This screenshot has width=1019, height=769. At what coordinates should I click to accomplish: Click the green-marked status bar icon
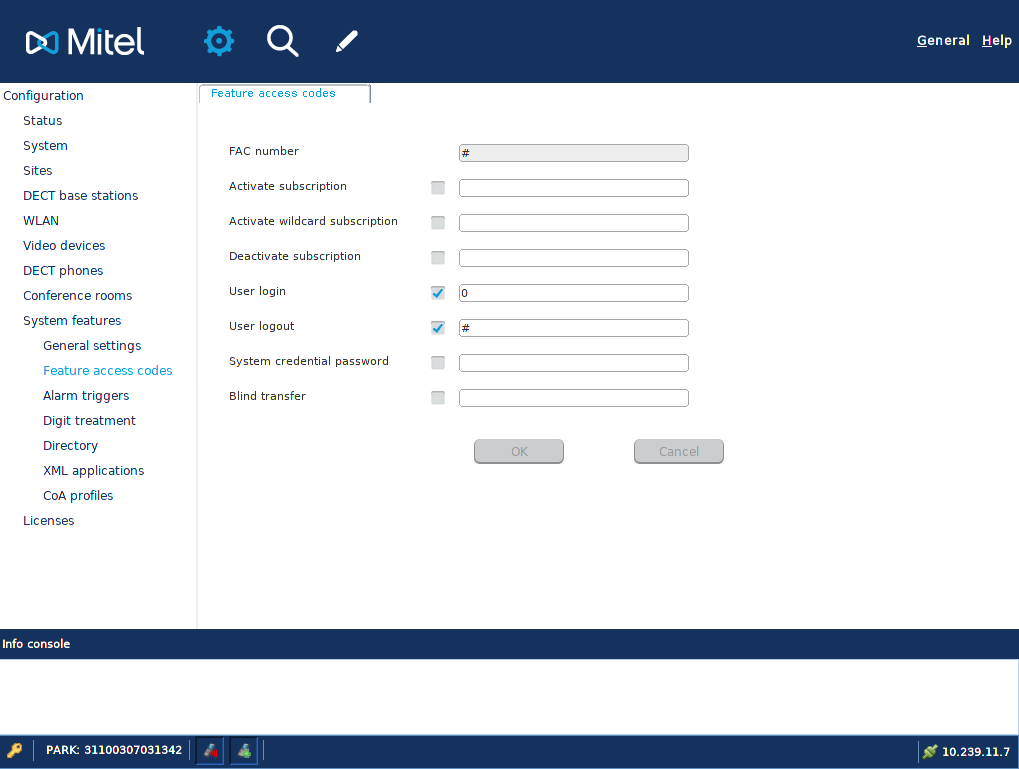tap(244, 750)
